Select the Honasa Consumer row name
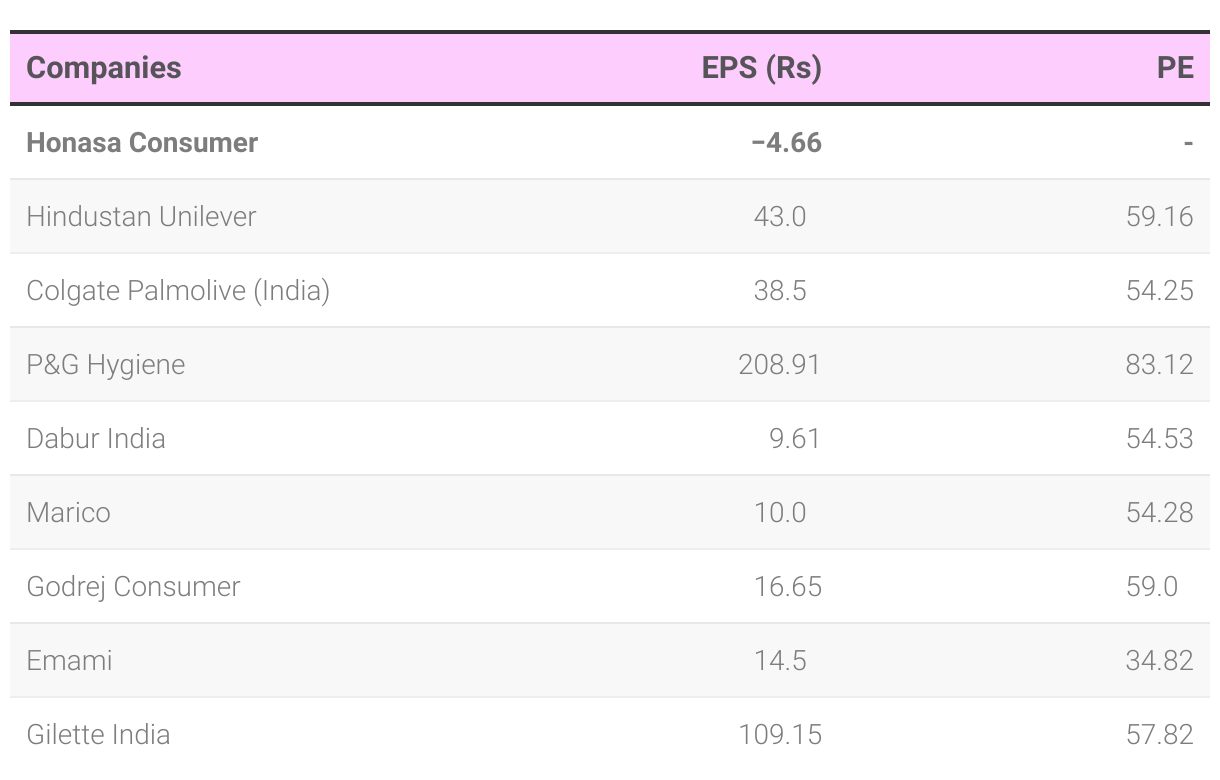The image size is (1220, 780). (x=142, y=143)
